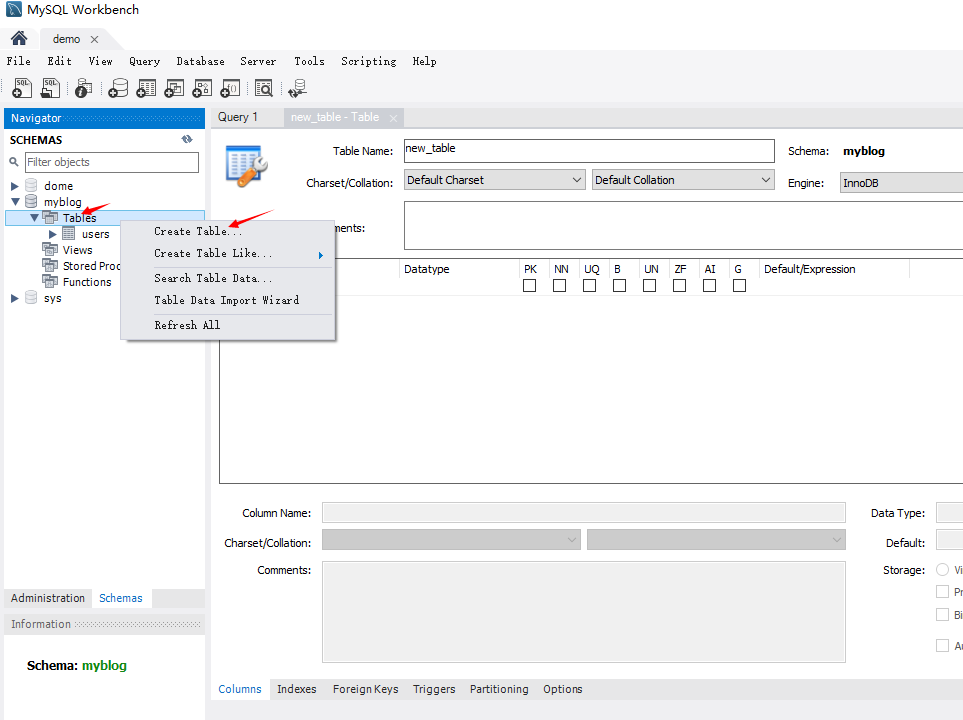This screenshot has width=963, height=720.
Task: Create new function toolbar icon
Action: (x=230, y=88)
